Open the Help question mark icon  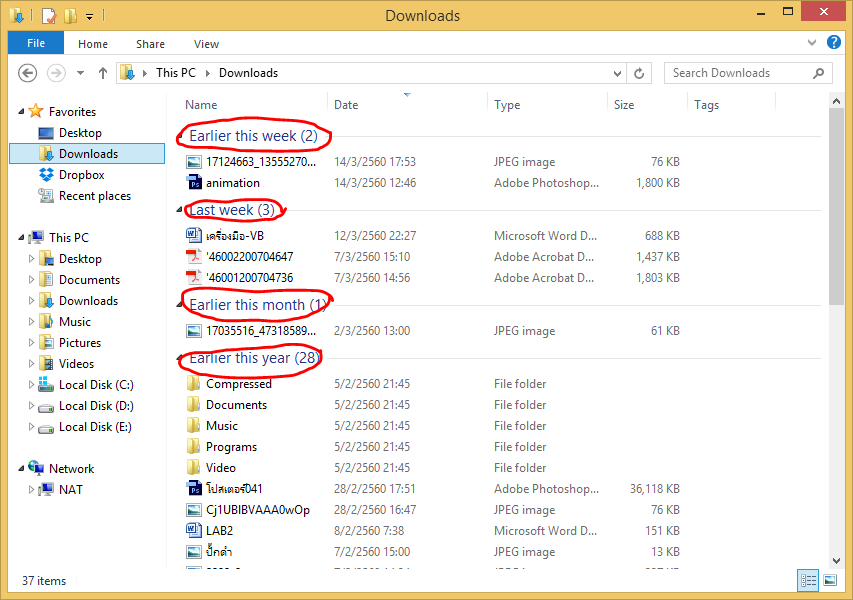coord(831,44)
